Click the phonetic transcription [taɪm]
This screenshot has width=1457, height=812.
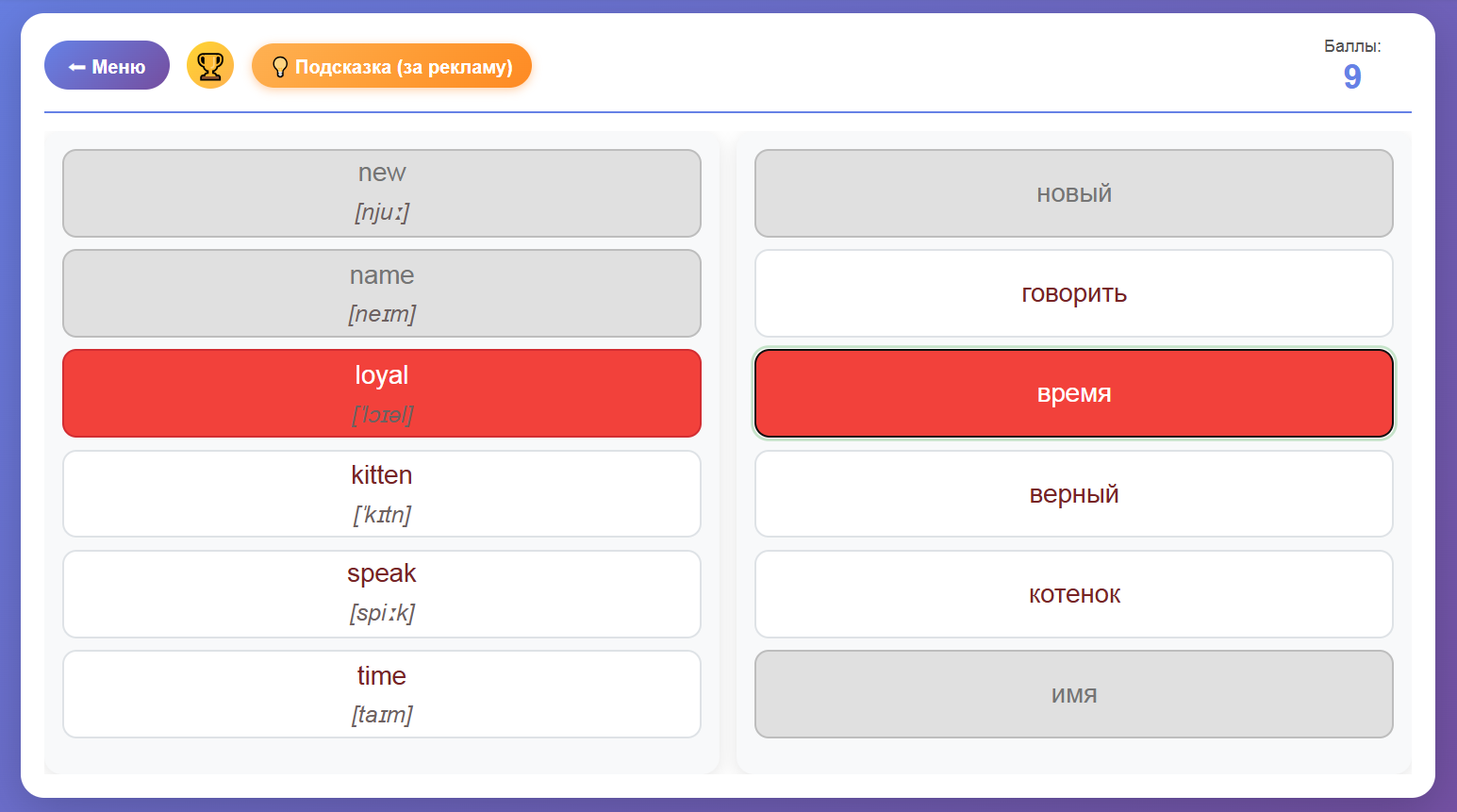pos(381,715)
